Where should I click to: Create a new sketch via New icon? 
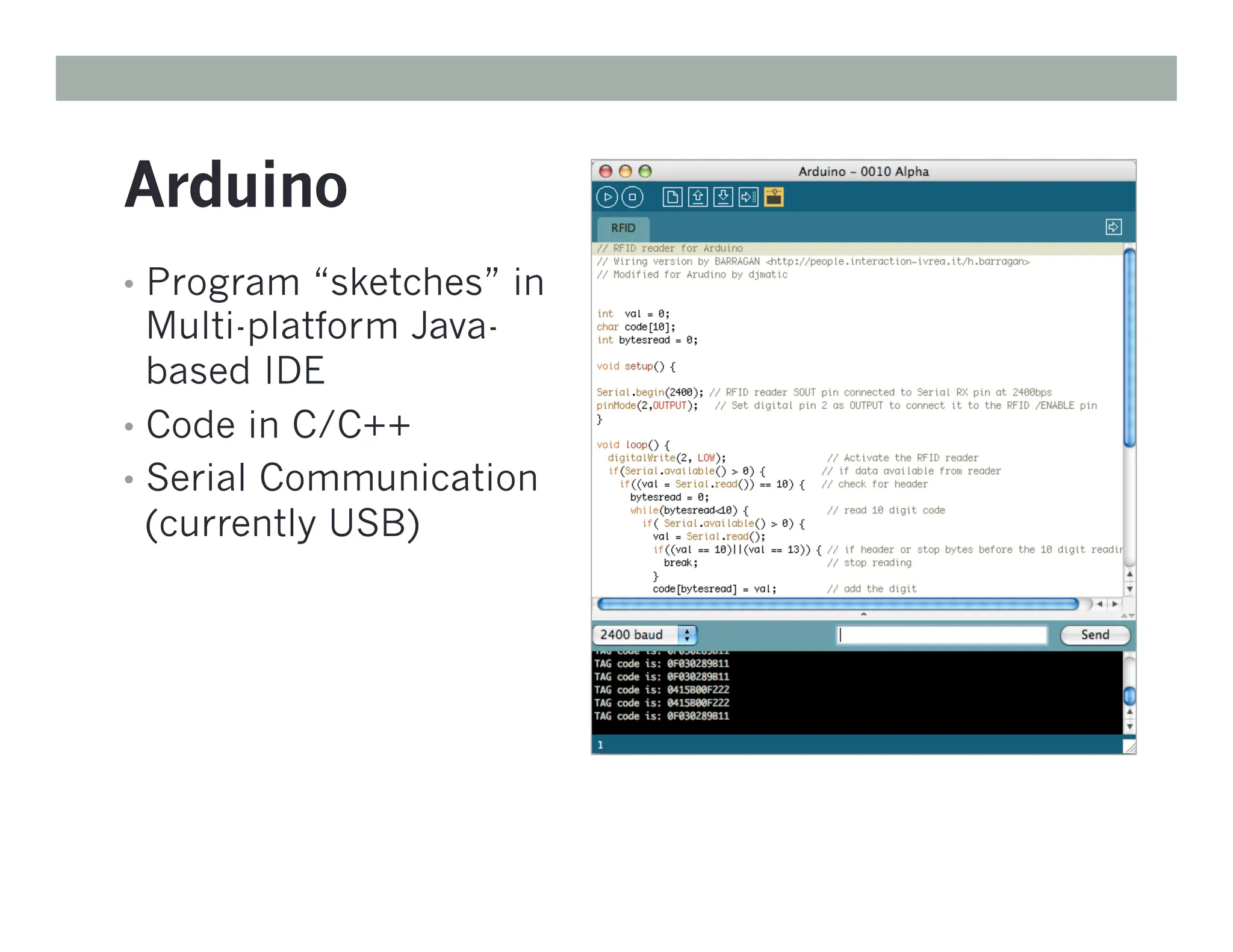pos(672,197)
